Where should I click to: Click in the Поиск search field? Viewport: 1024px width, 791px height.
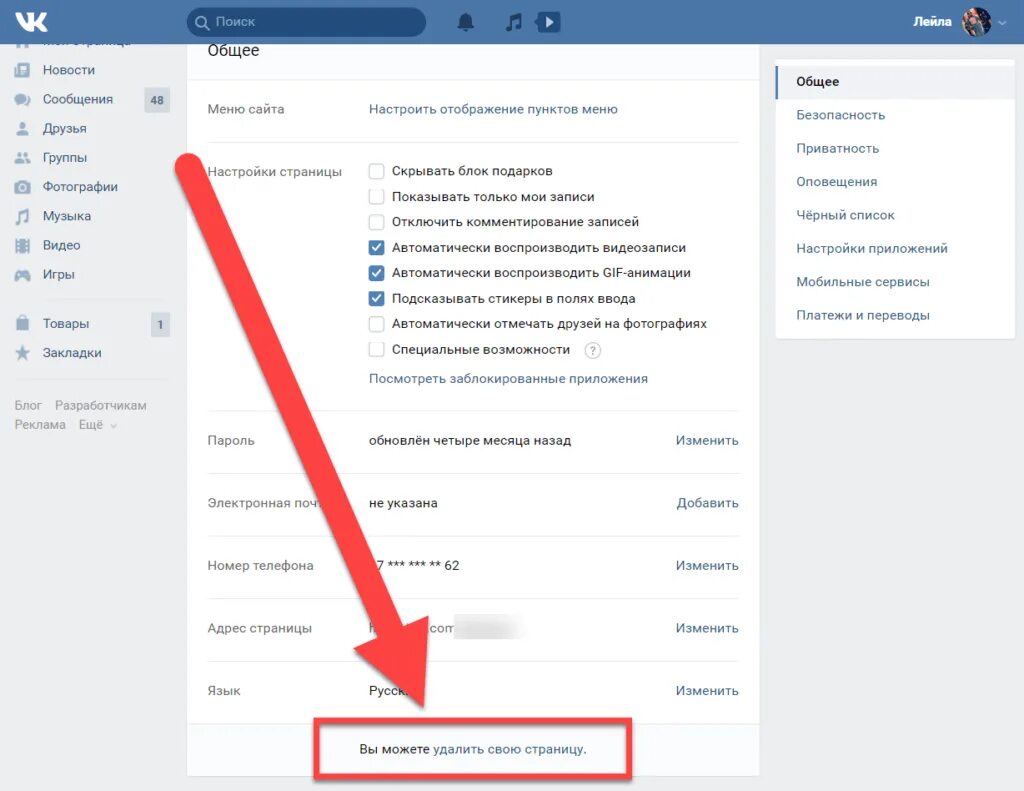(306, 22)
